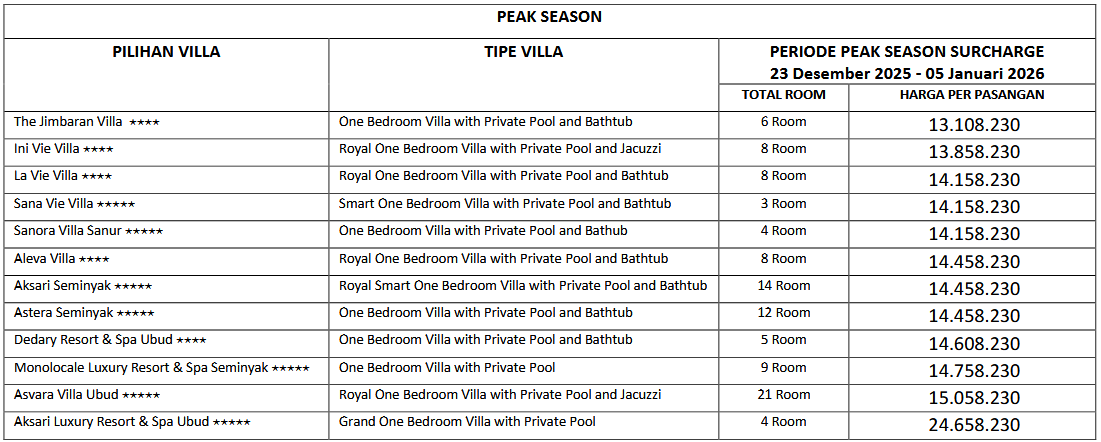Select the 21 Room cell
This screenshot has height=442, width=1101.
click(x=784, y=395)
